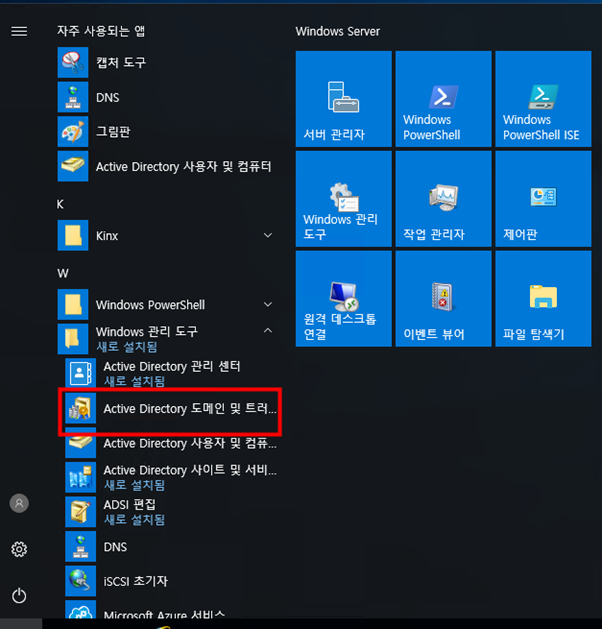Screen dimensions: 602x629
Task: Click the W letter group header
Action: tap(63, 274)
